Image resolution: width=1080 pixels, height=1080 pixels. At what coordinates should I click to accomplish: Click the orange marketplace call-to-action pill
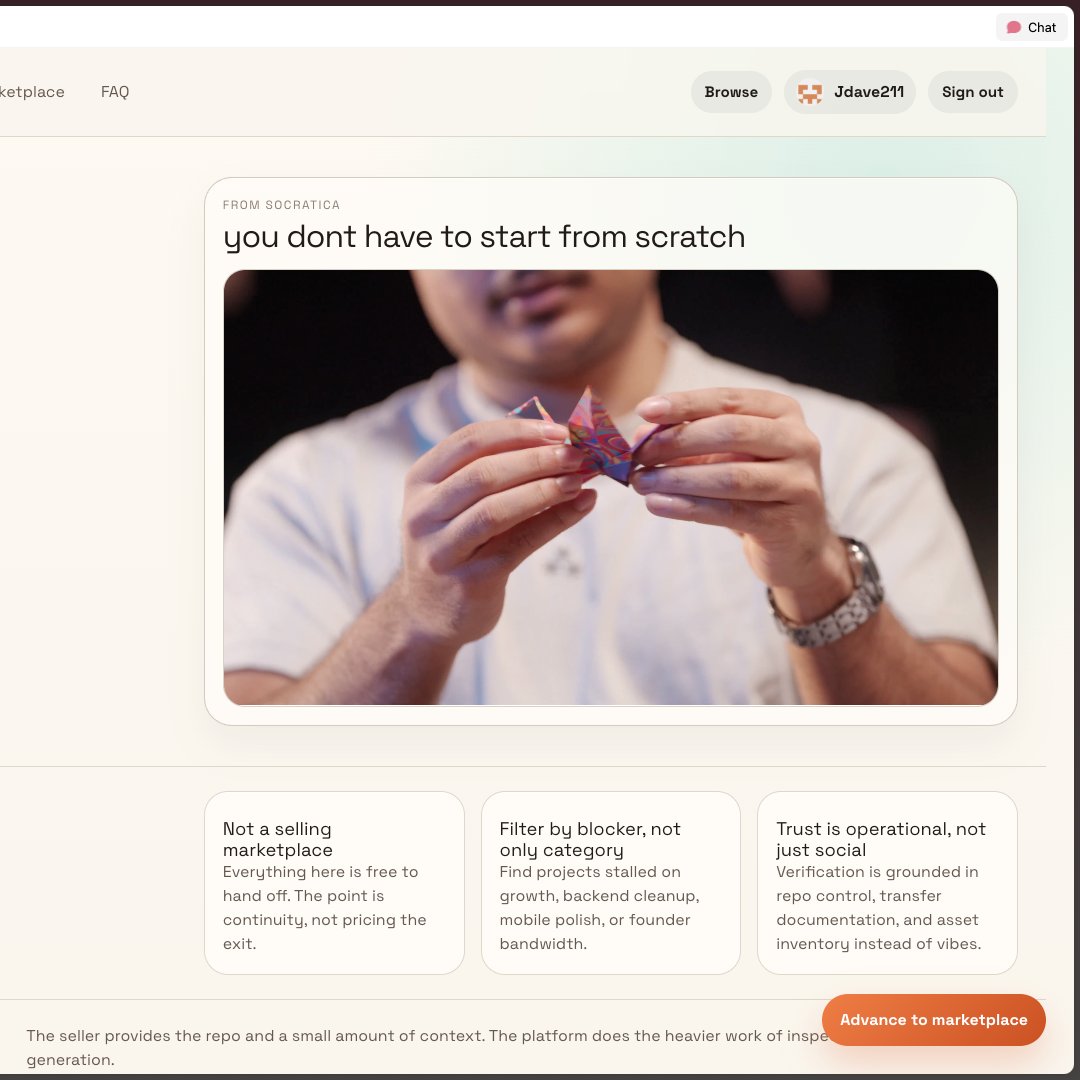[933, 1019]
